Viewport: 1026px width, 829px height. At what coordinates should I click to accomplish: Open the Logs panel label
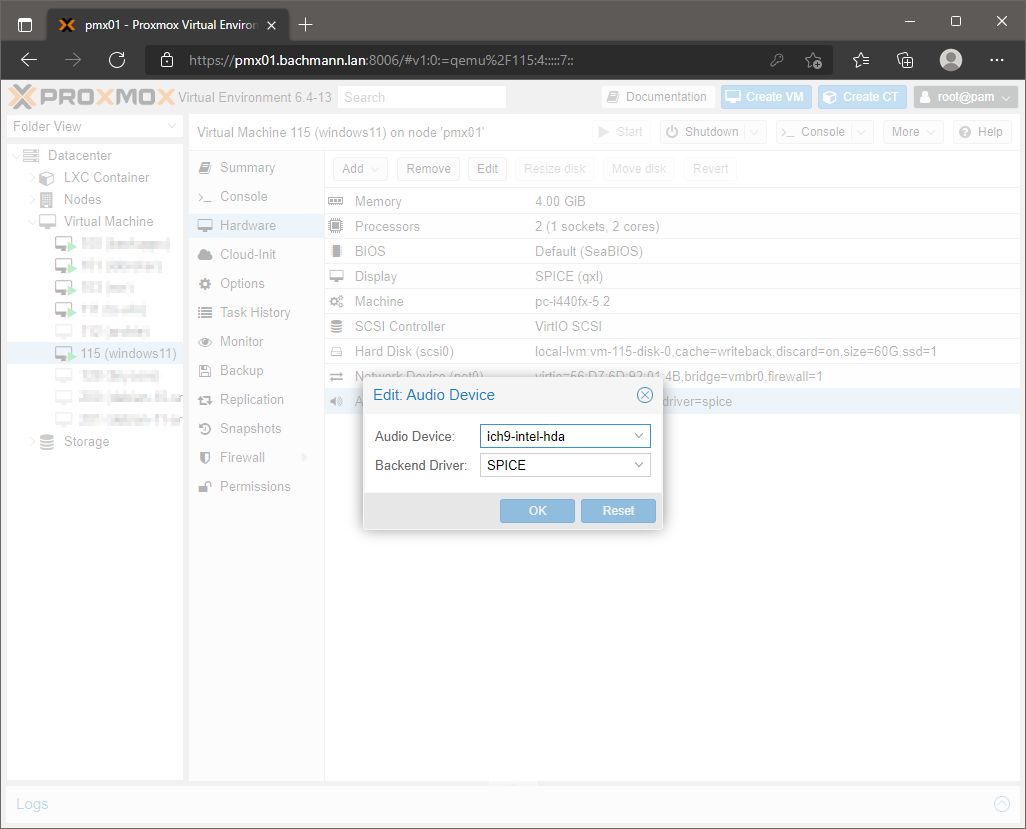(32, 804)
